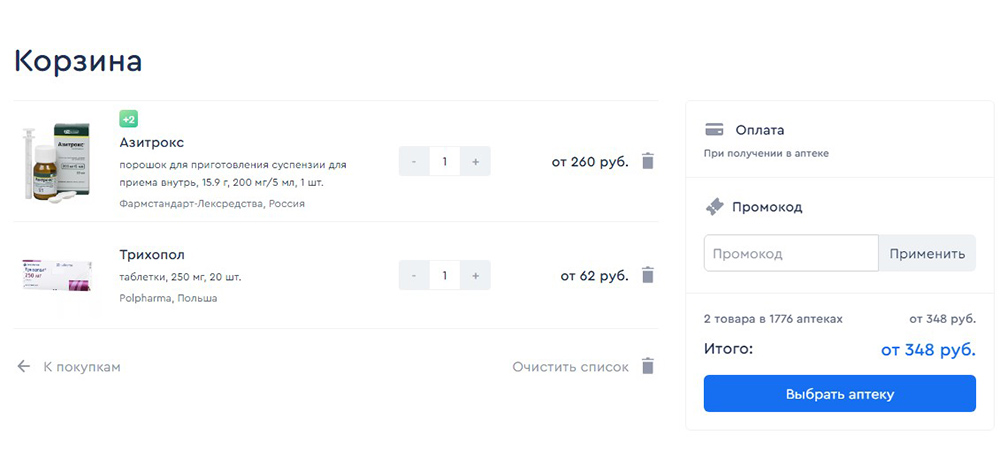Click the green +2 badge above Азитрокс
The width and height of the screenshot is (1000, 450).
pos(129,119)
